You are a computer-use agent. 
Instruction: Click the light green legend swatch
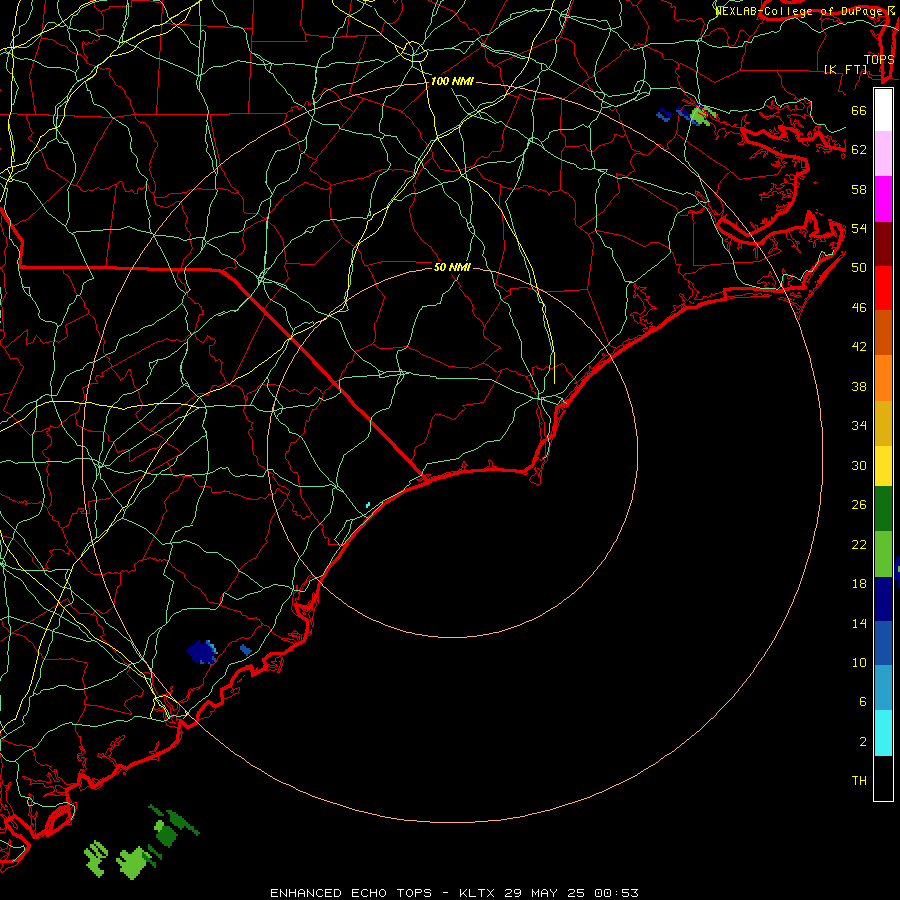click(883, 554)
